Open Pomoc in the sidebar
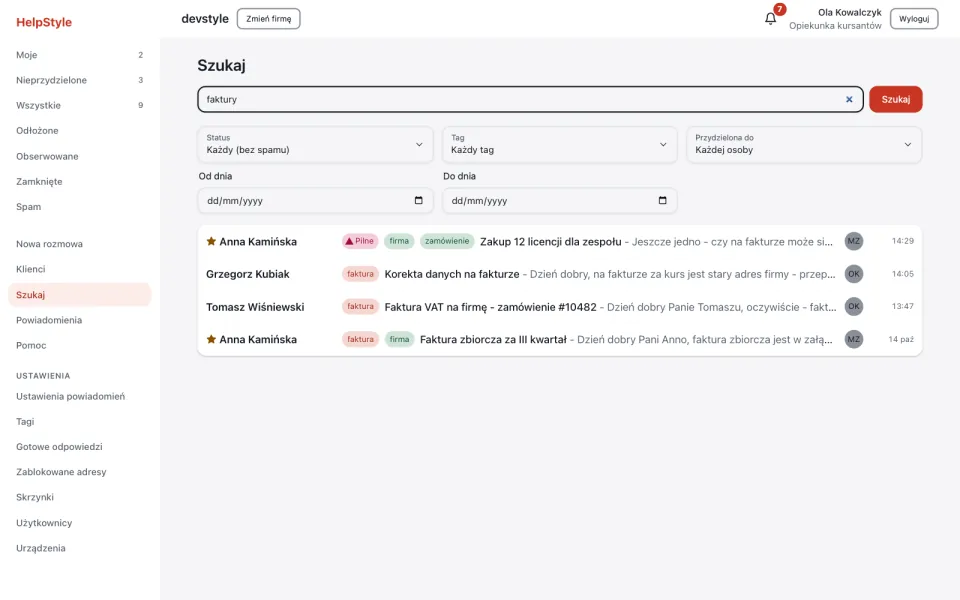 [x=80, y=345]
